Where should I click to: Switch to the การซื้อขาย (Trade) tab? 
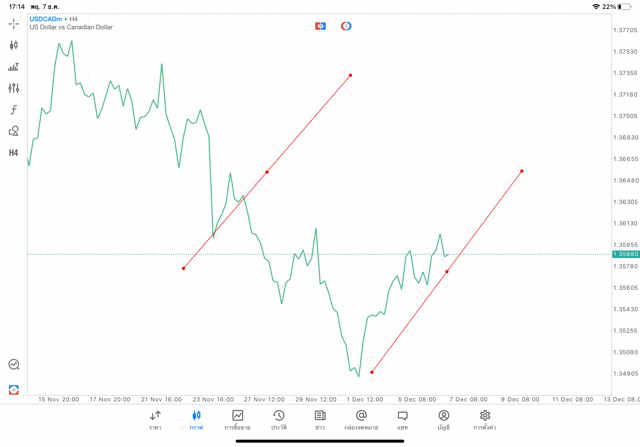click(x=238, y=420)
